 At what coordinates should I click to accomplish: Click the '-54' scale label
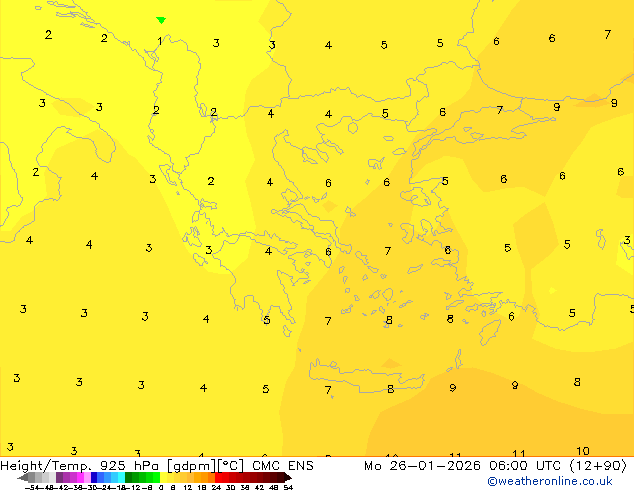click(x=32, y=487)
